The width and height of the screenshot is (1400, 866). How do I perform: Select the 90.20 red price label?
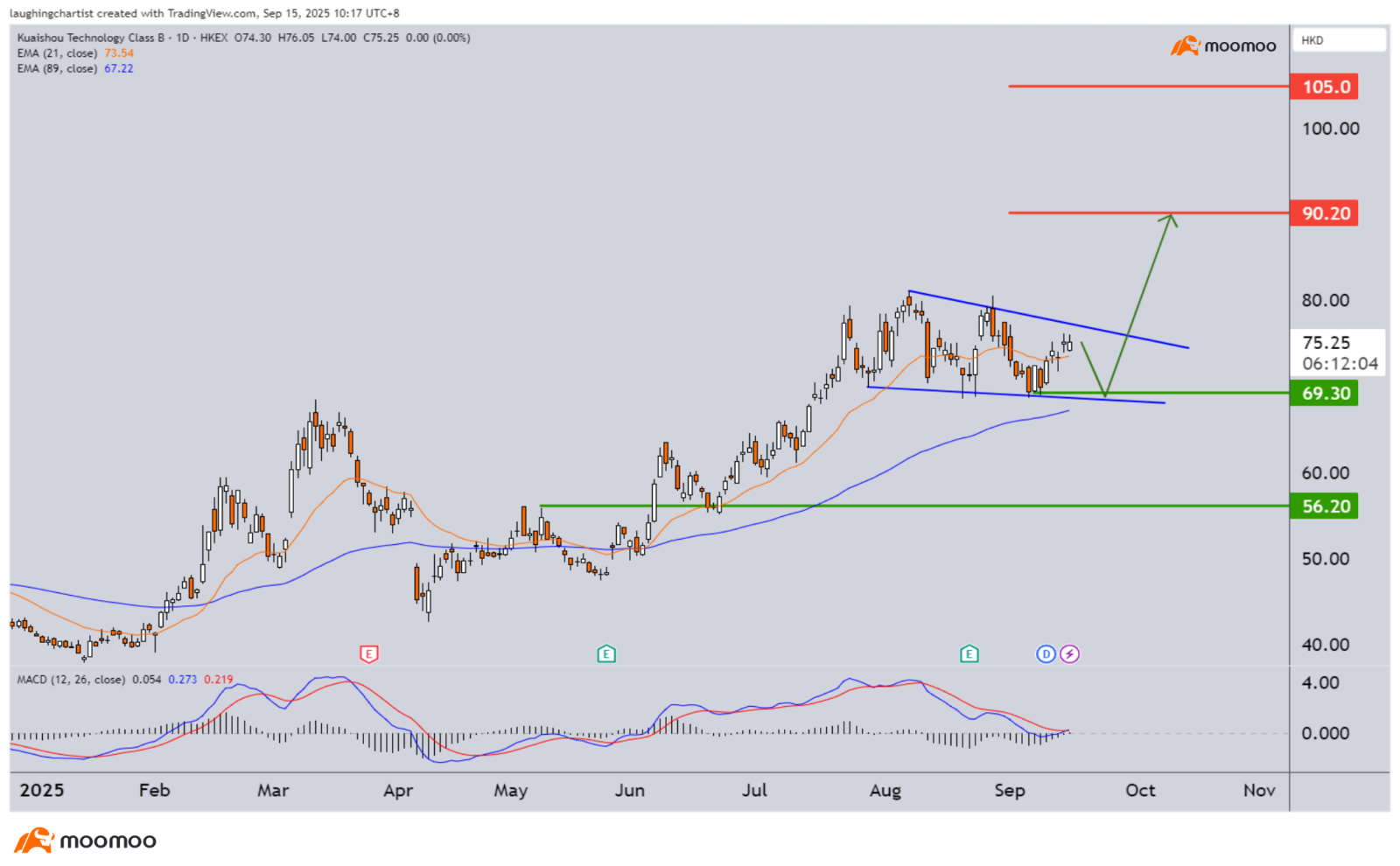1324,213
